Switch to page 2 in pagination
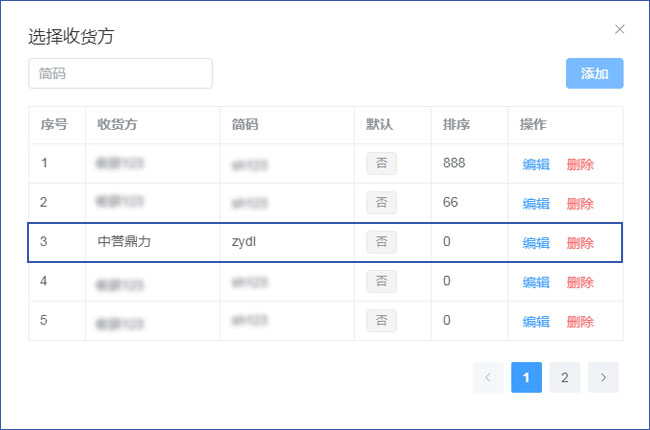This screenshot has height=430, width=650. point(565,377)
